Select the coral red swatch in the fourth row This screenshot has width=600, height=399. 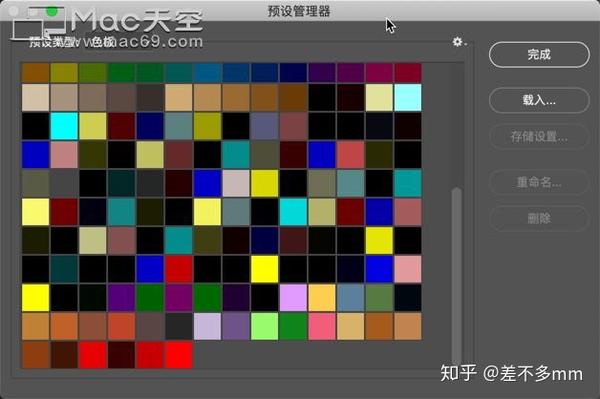coord(351,155)
